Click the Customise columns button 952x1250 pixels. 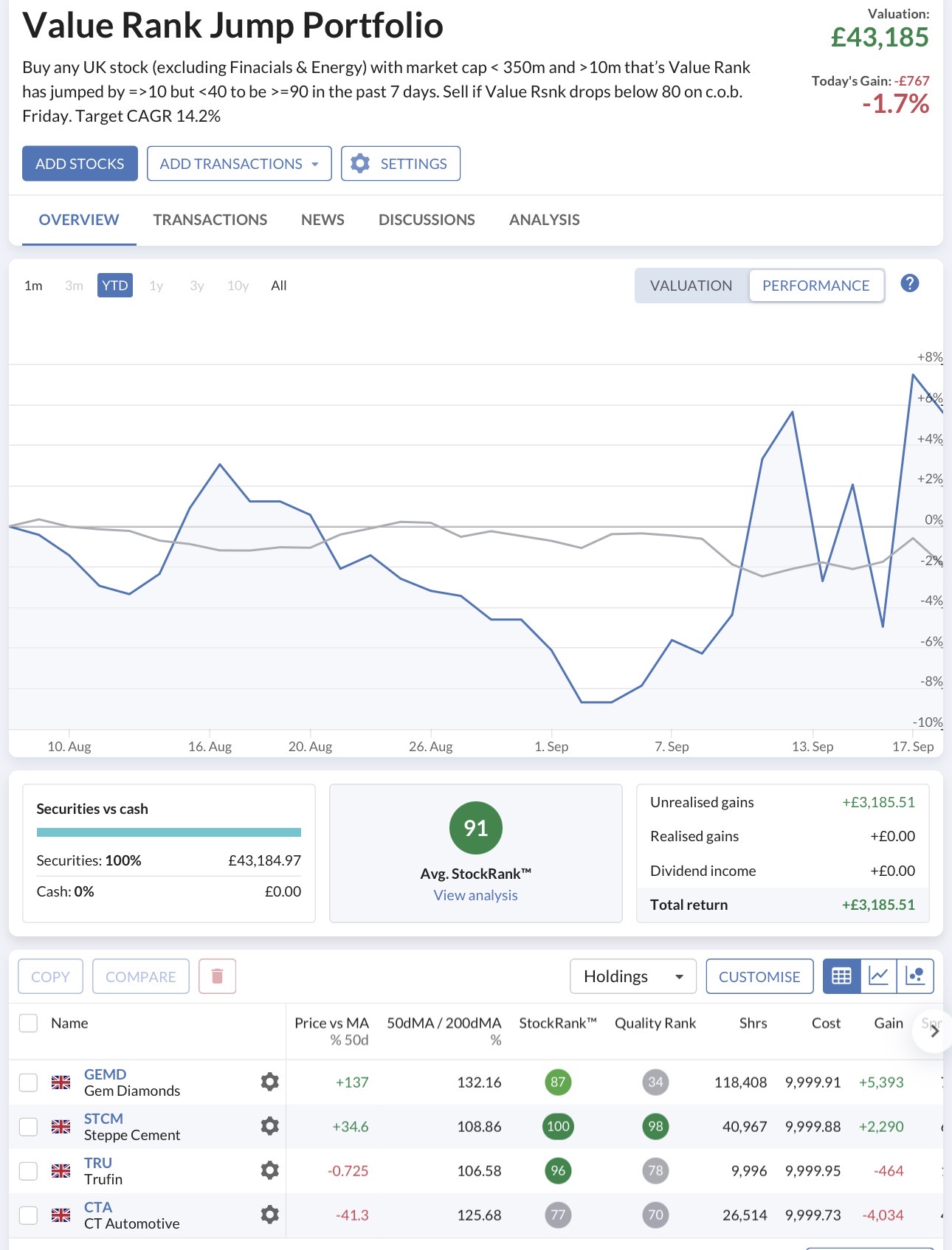pos(759,976)
